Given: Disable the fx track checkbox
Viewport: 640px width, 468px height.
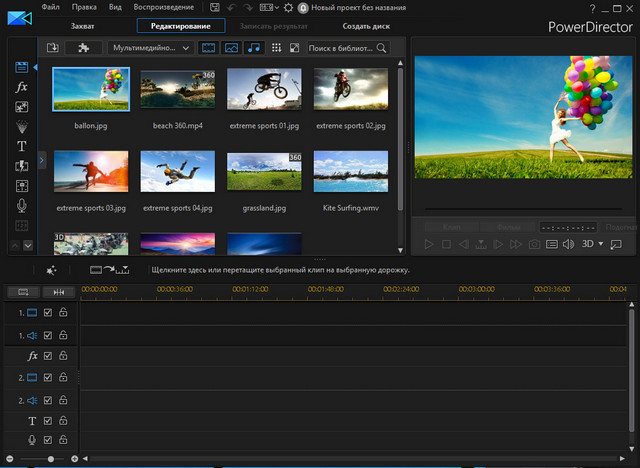Looking at the screenshot, I should pyautogui.click(x=48, y=356).
